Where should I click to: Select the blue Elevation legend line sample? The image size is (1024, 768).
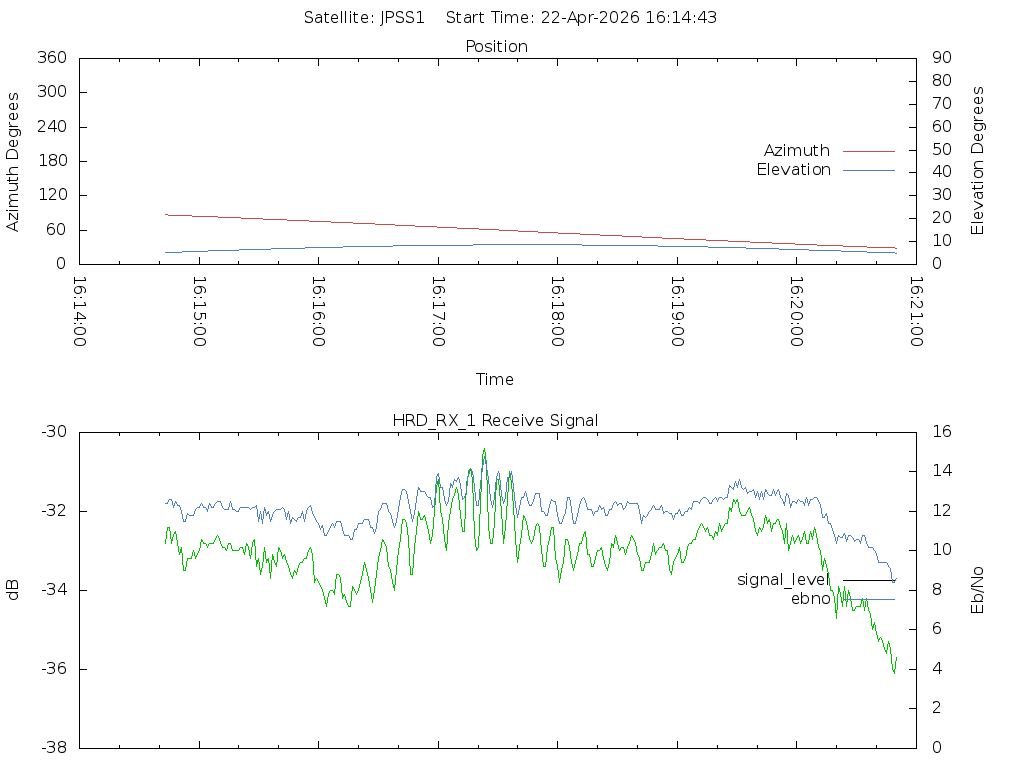click(x=868, y=170)
